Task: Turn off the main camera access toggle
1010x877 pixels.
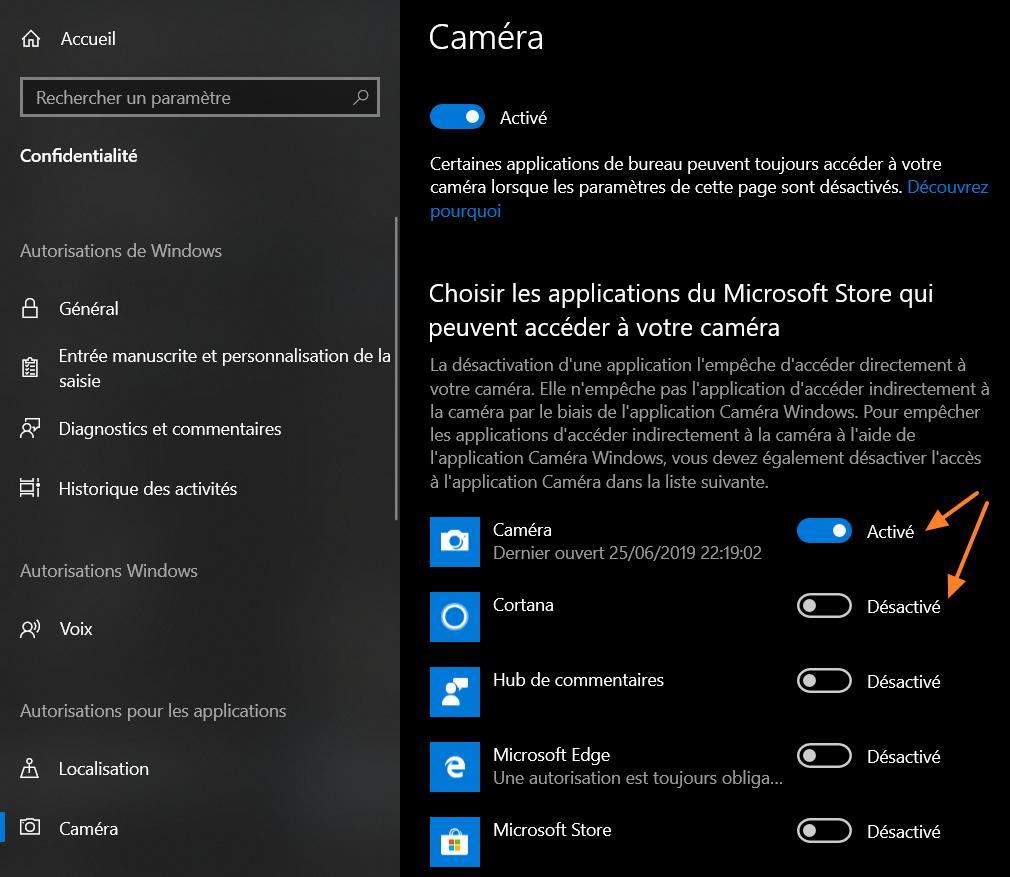Action: [x=457, y=117]
